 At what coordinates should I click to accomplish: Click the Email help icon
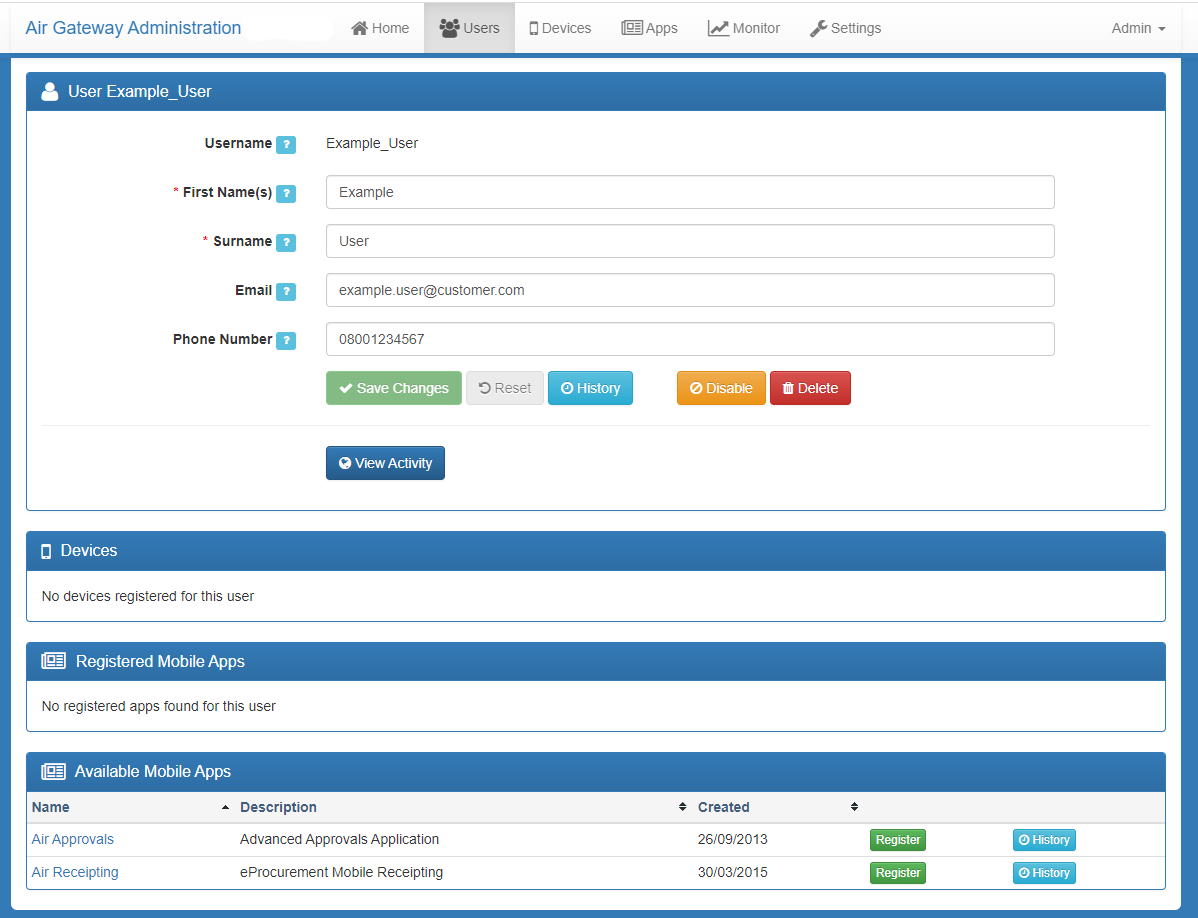286,291
